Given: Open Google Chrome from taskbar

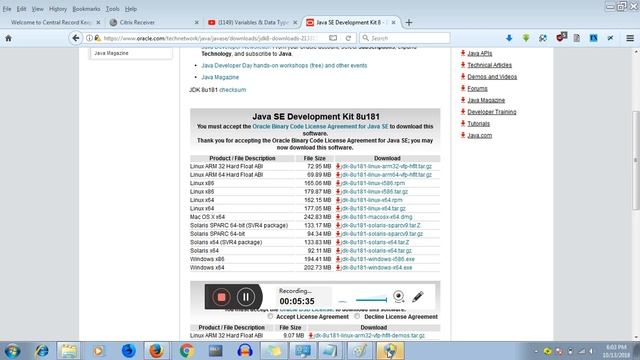Looking at the screenshot, I should point(187,351).
